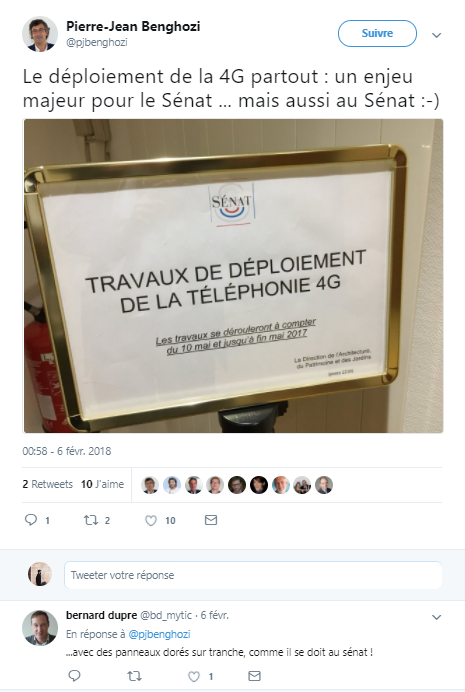Open the tweet options chevron next to Suivre

(436, 35)
